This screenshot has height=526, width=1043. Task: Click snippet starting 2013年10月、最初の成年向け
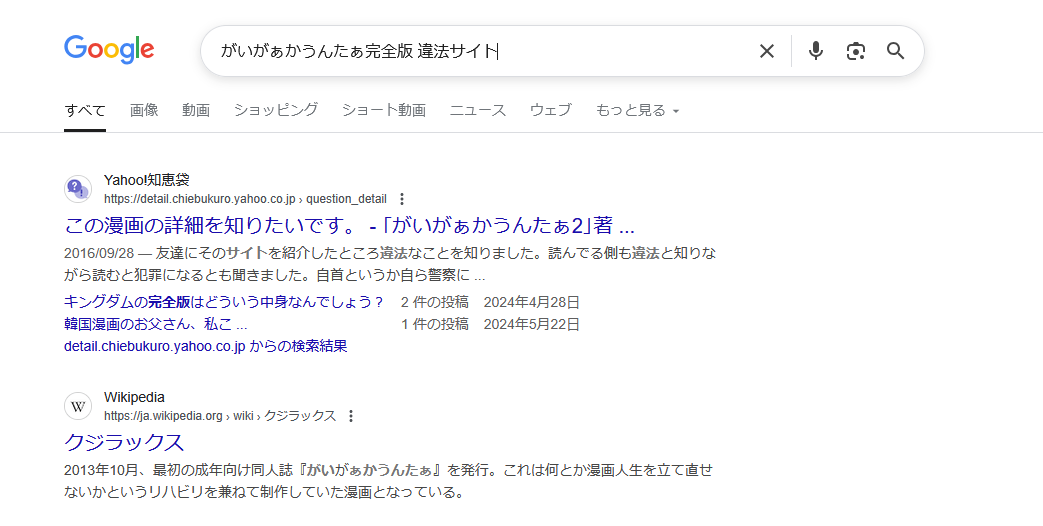pos(388,481)
